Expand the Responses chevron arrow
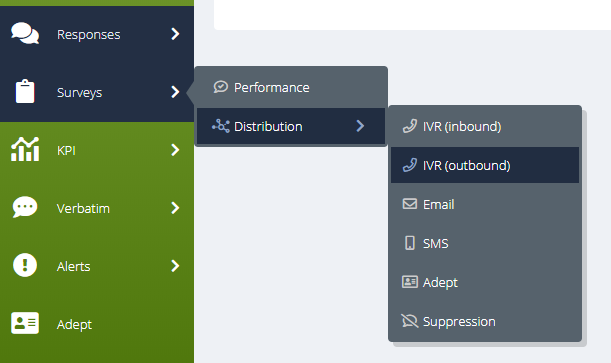Viewport: 611px width, 363px height. (175, 34)
